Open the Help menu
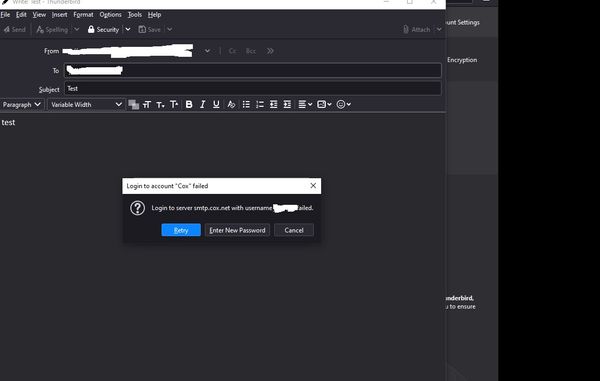The height and width of the screenshot is (381, 600). tap(155, 15)
